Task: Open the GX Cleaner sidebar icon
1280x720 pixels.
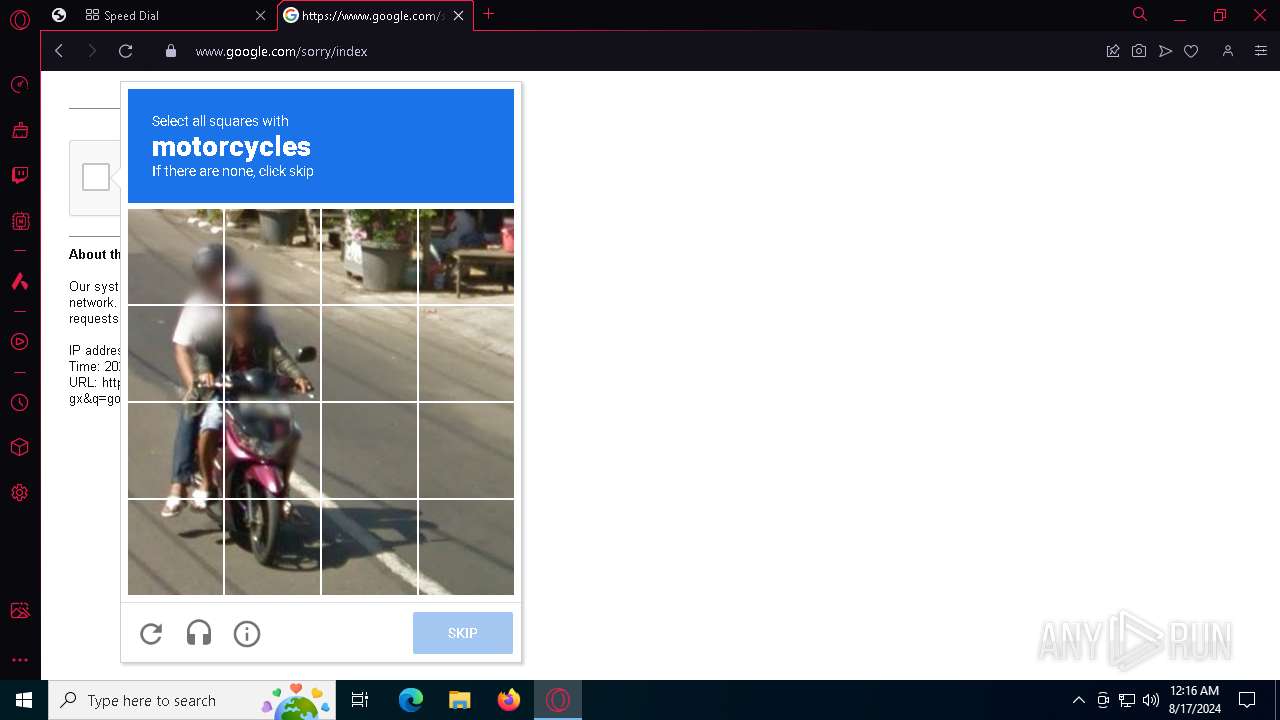Action: (19, 130)
